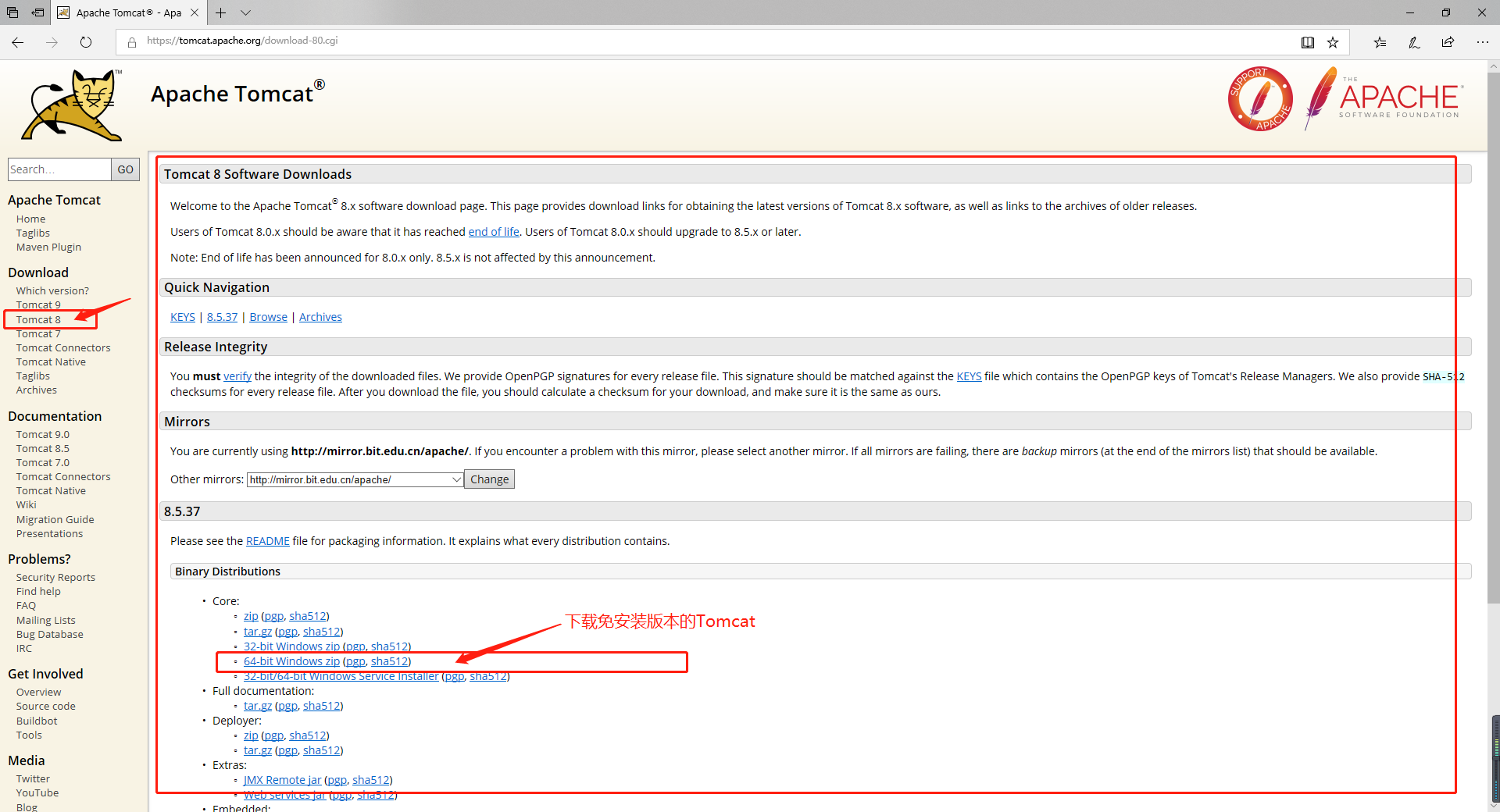Select the Apache Tomcat browser tab
The image size is (1500, 812).
click(128, 12)
